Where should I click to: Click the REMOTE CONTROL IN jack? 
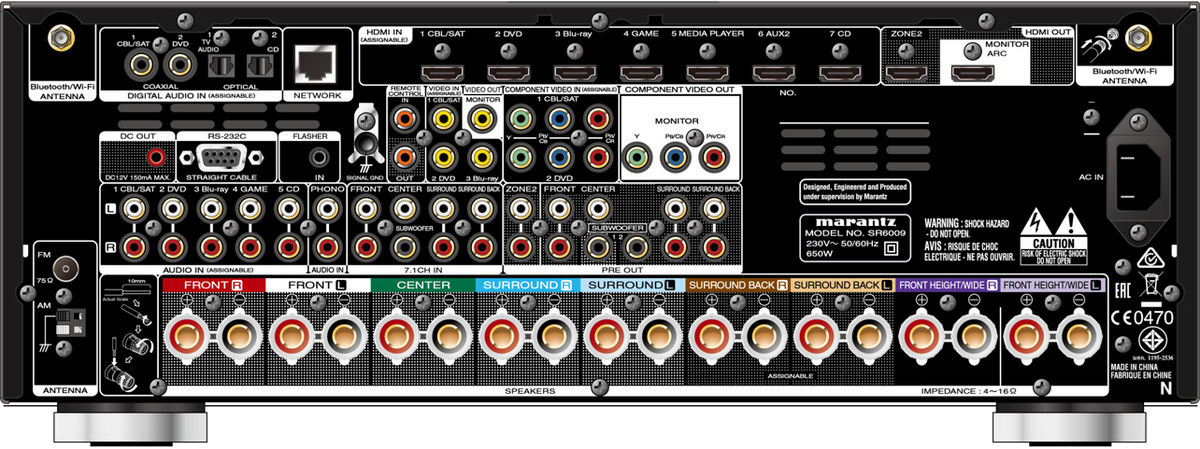[403, 118]
